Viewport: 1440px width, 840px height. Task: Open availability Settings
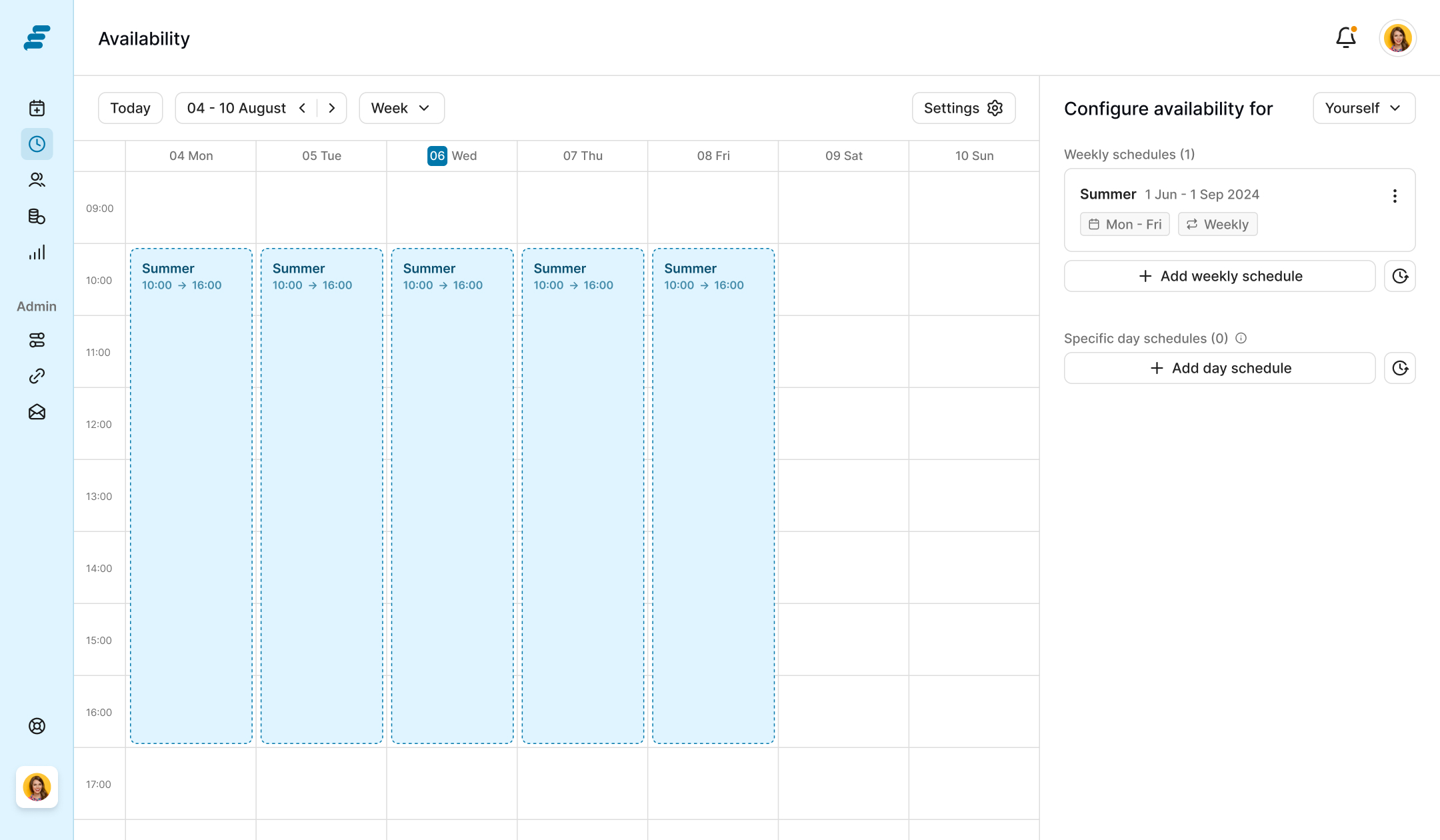(x=963, y=108)
